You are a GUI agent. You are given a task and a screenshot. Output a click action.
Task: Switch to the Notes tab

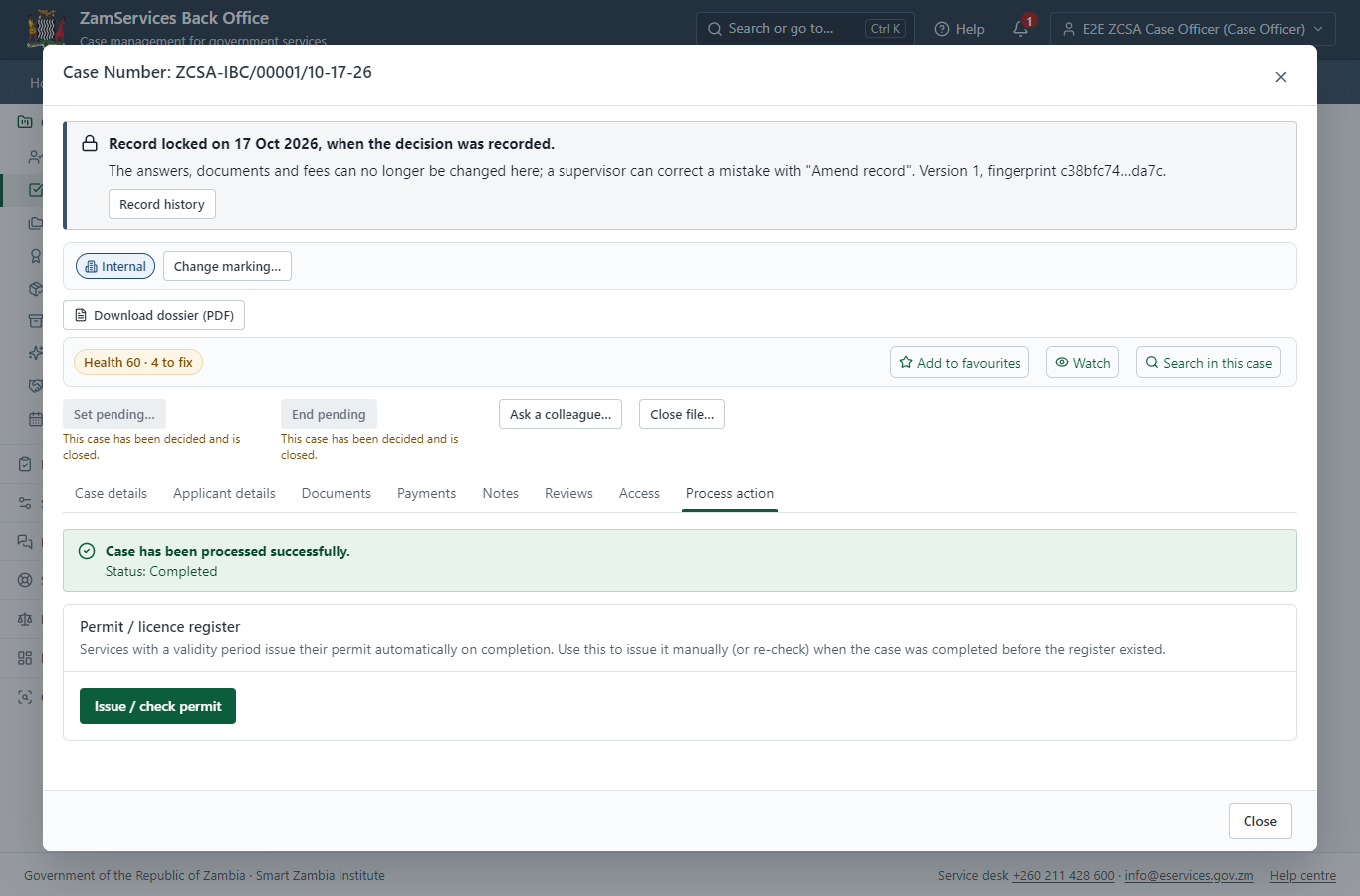tap(501, 493)
